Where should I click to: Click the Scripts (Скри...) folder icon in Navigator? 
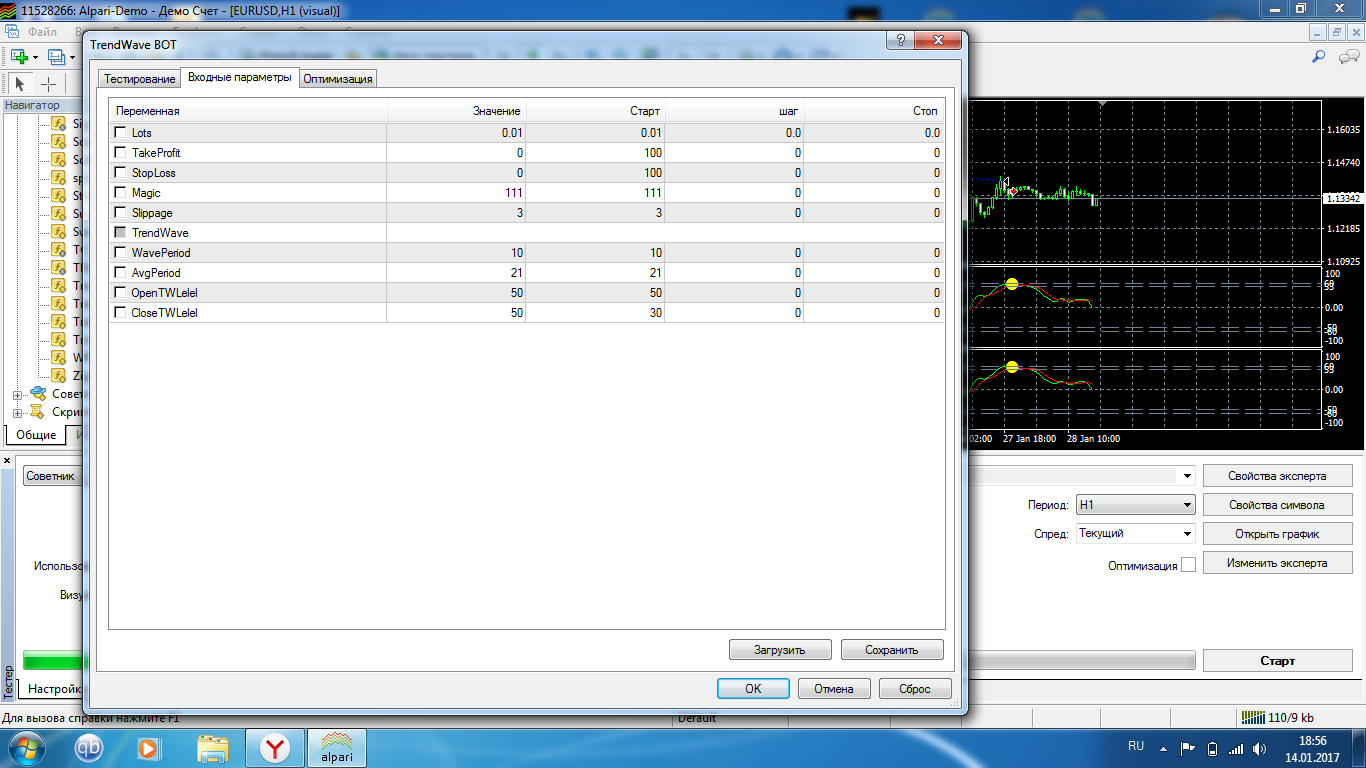(37, 412)
